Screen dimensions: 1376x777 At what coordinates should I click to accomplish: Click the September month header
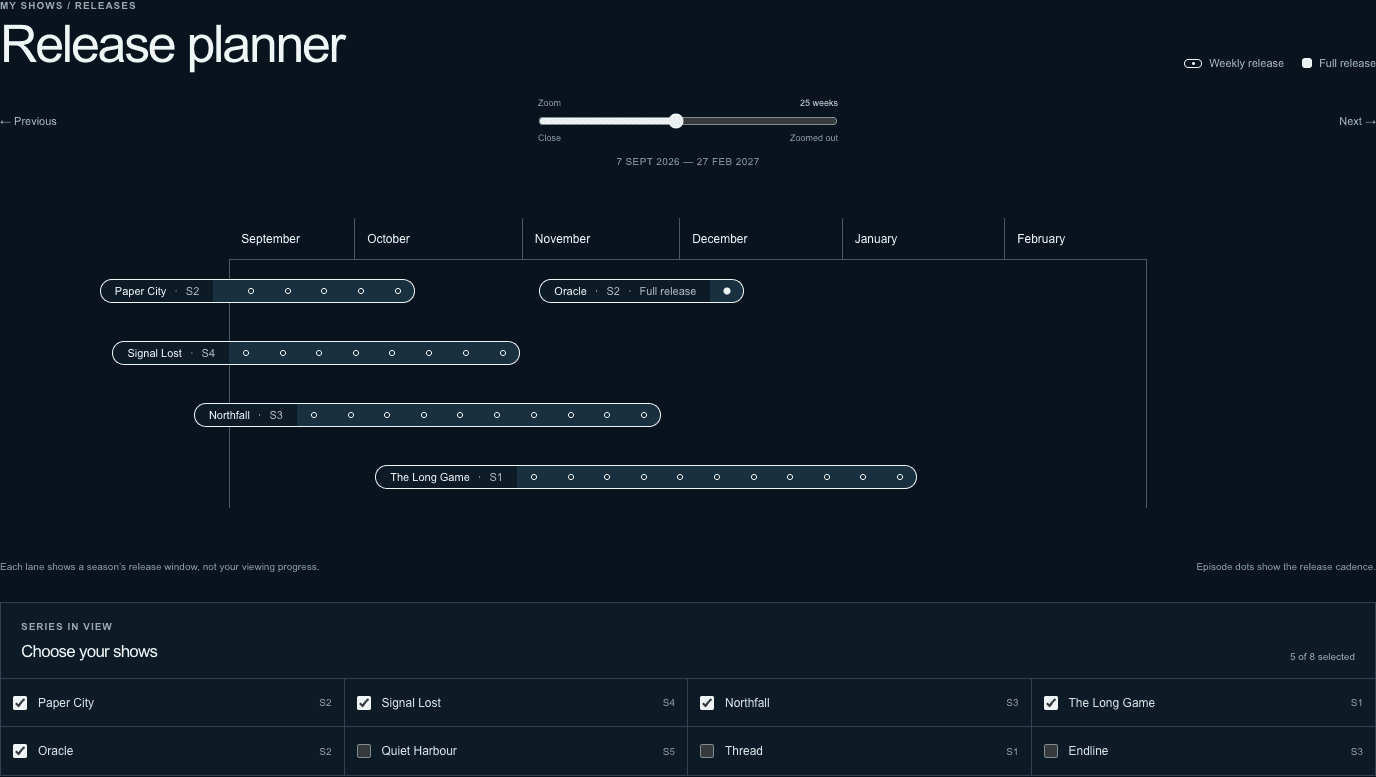(271, 239)
